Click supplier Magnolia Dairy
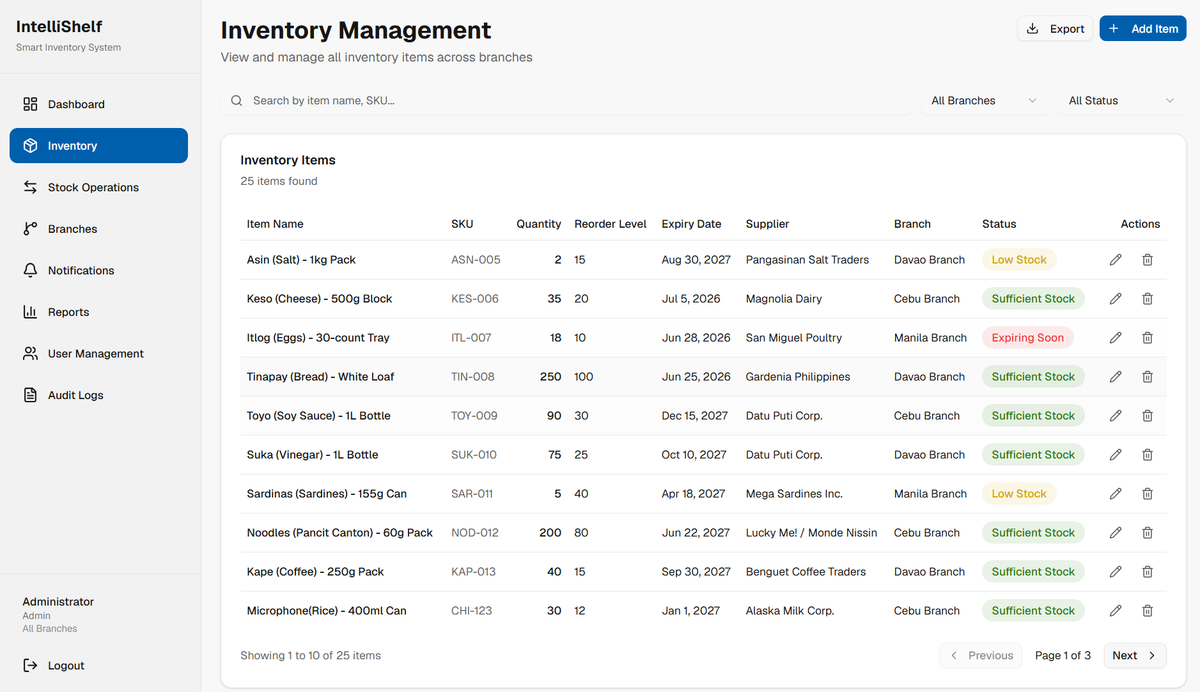1200x692 pixels. click(x=784, y=299)
